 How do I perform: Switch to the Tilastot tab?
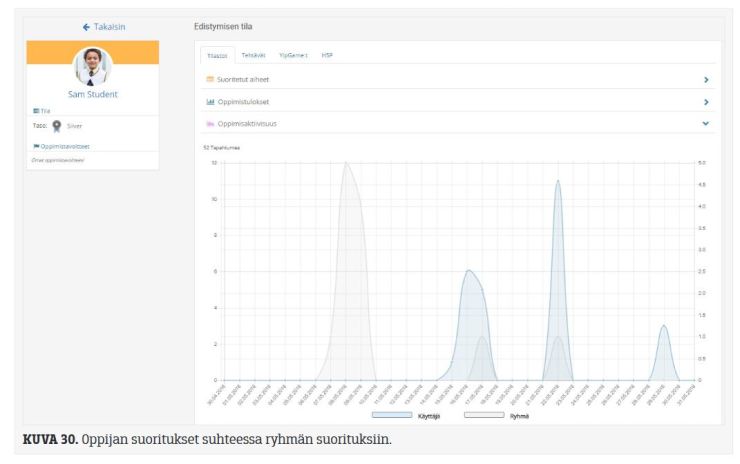216,55
